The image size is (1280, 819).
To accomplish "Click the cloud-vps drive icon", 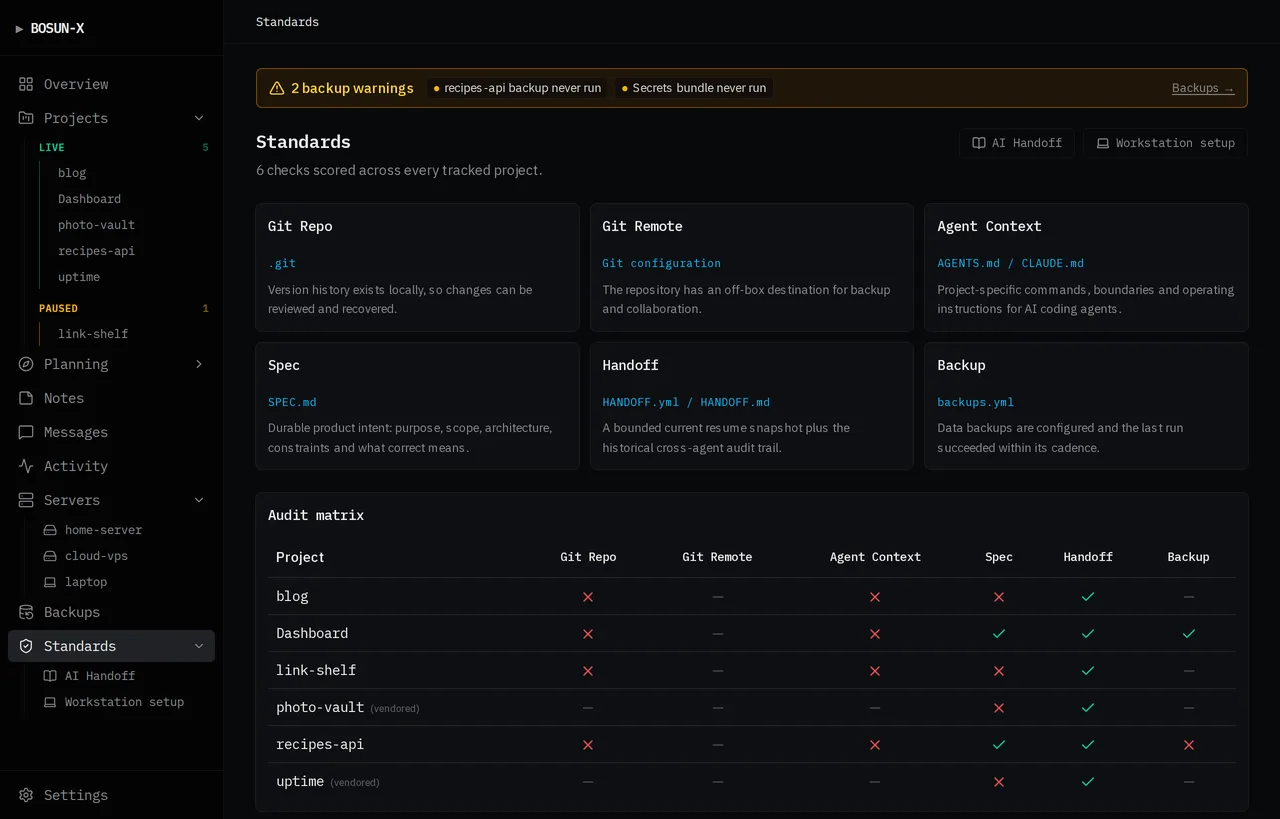I will 50,556.
